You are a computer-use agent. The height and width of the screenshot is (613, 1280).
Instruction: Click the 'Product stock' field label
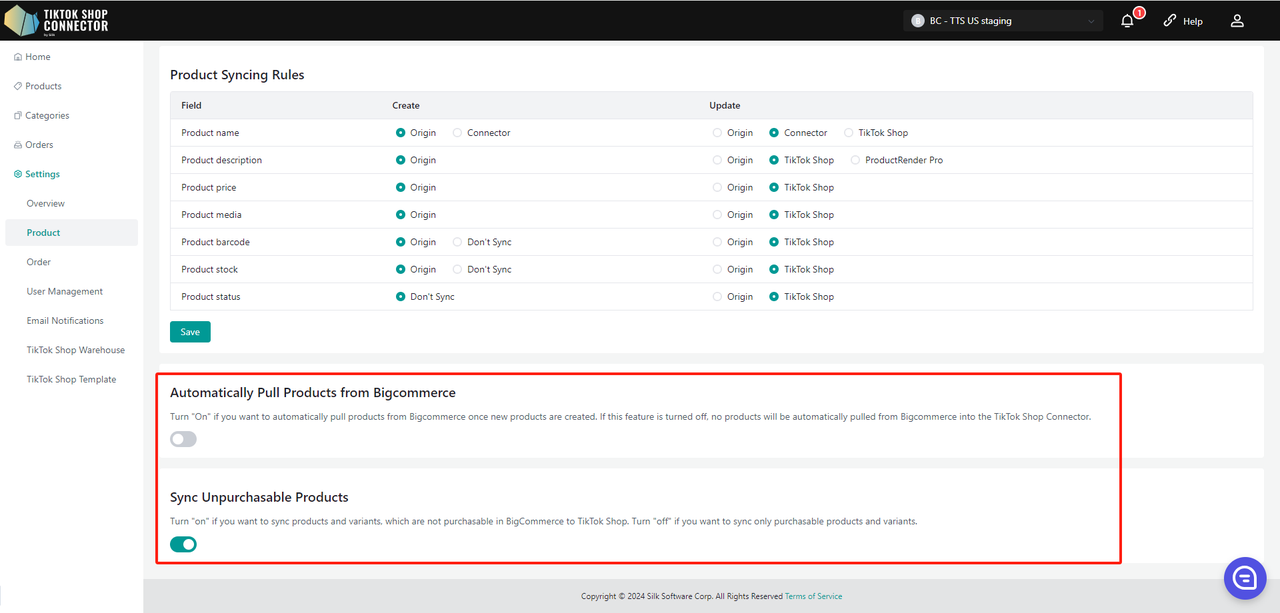pyautogui.click(x=209, y=269)
